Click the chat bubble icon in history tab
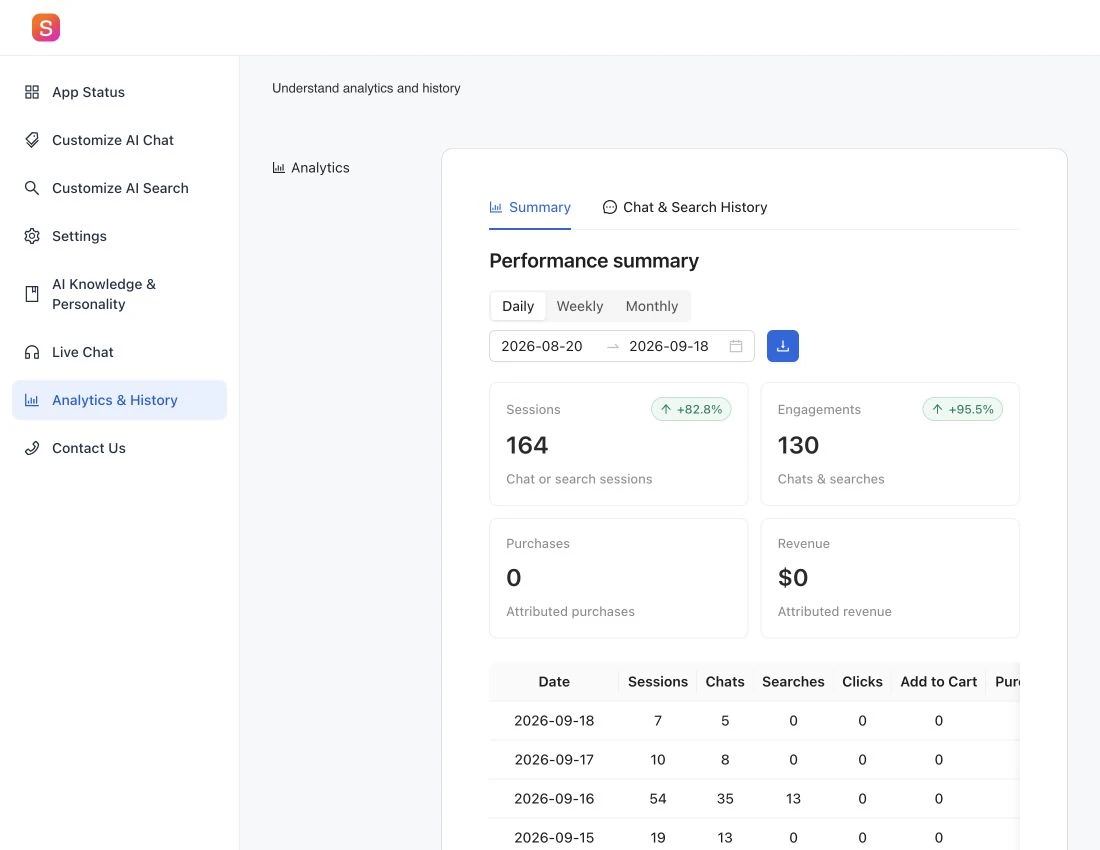Screen dimensions: 1100x850 [x=610, y=207]
